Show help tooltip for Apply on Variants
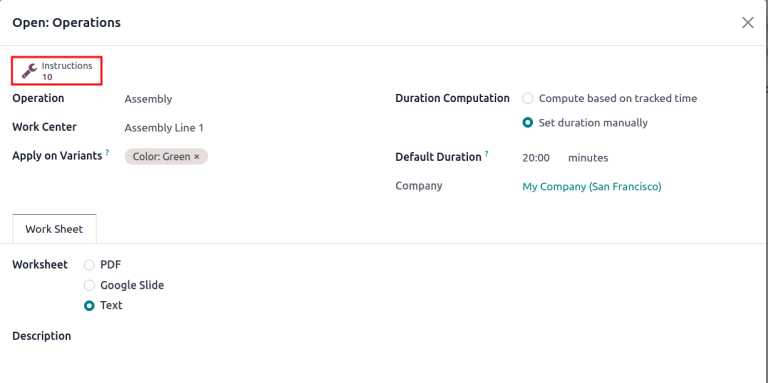 pos(107,153)
